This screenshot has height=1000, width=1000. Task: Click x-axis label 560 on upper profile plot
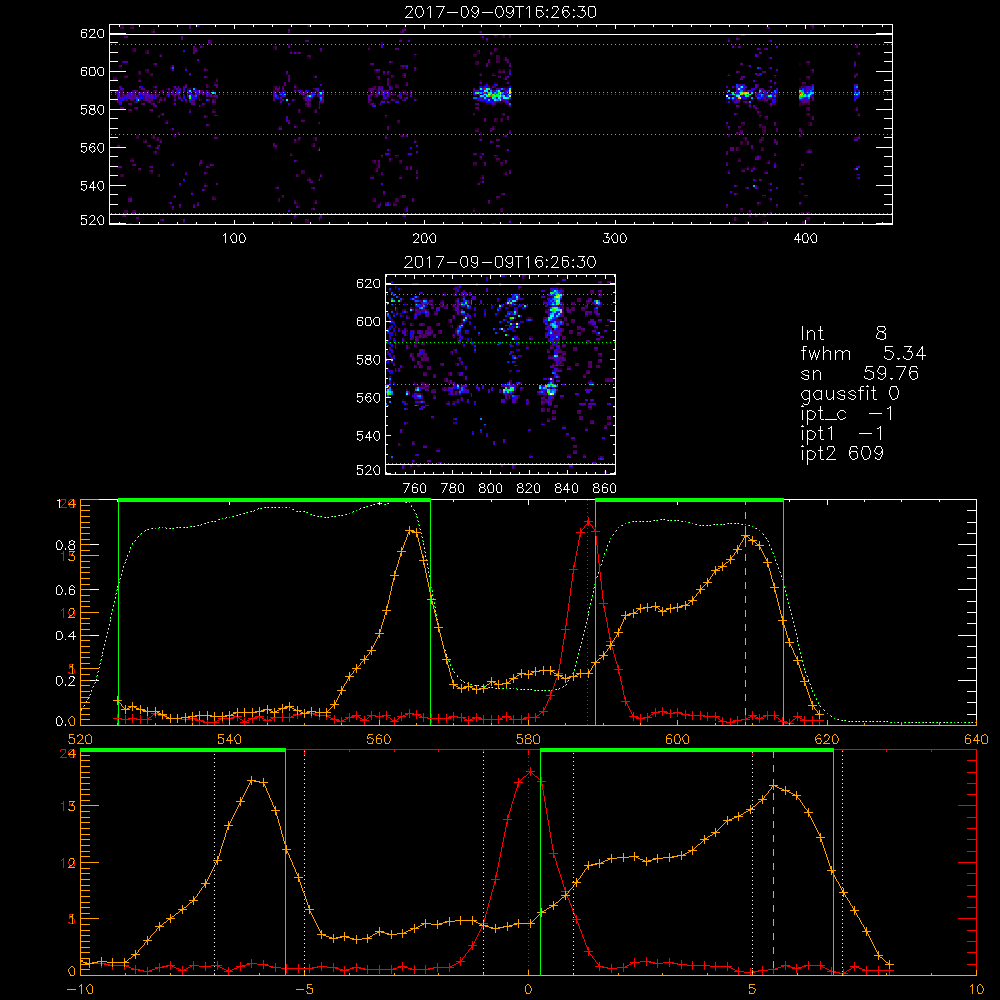coord(379,739)
